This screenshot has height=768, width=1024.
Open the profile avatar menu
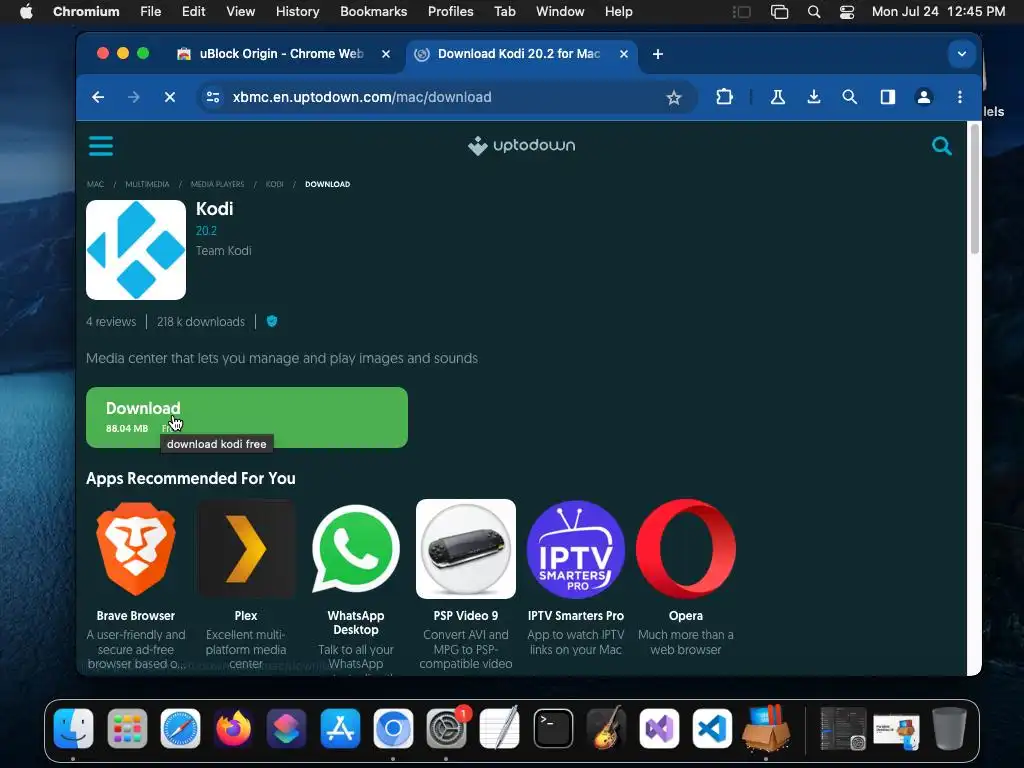923,97
